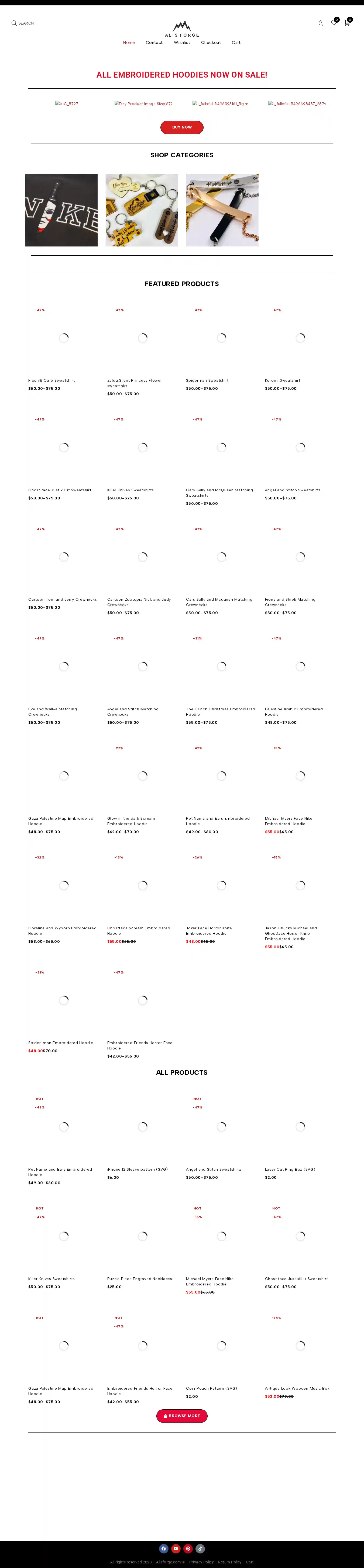Screen dimensions: 364x1568
Task: Go to the Contact menu item
Action: click(x=154, y=43)
